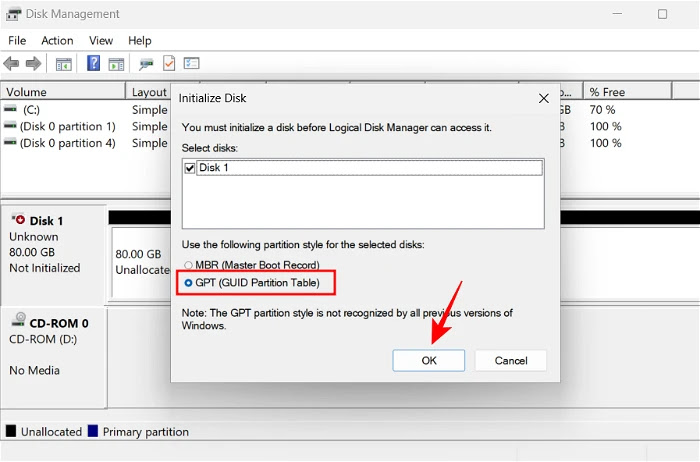Screen dimensions: 700x462
Task: Click the 80.00 GB Unallocated partition block
Action: tap(142, 262)
